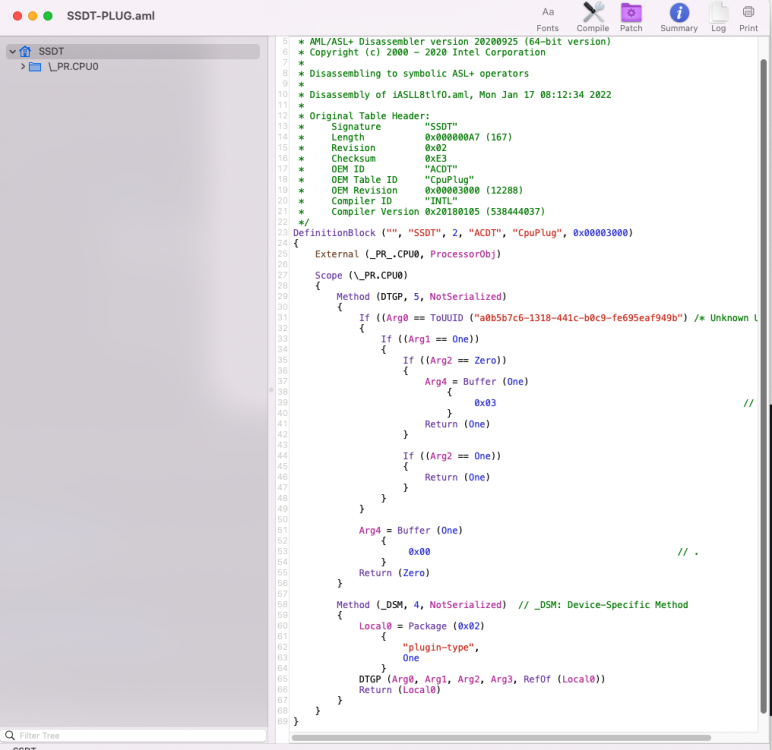Click the External (_PR_.CPU0 line
Viewport: 772px width, 750px height.
tap(408, 254)
